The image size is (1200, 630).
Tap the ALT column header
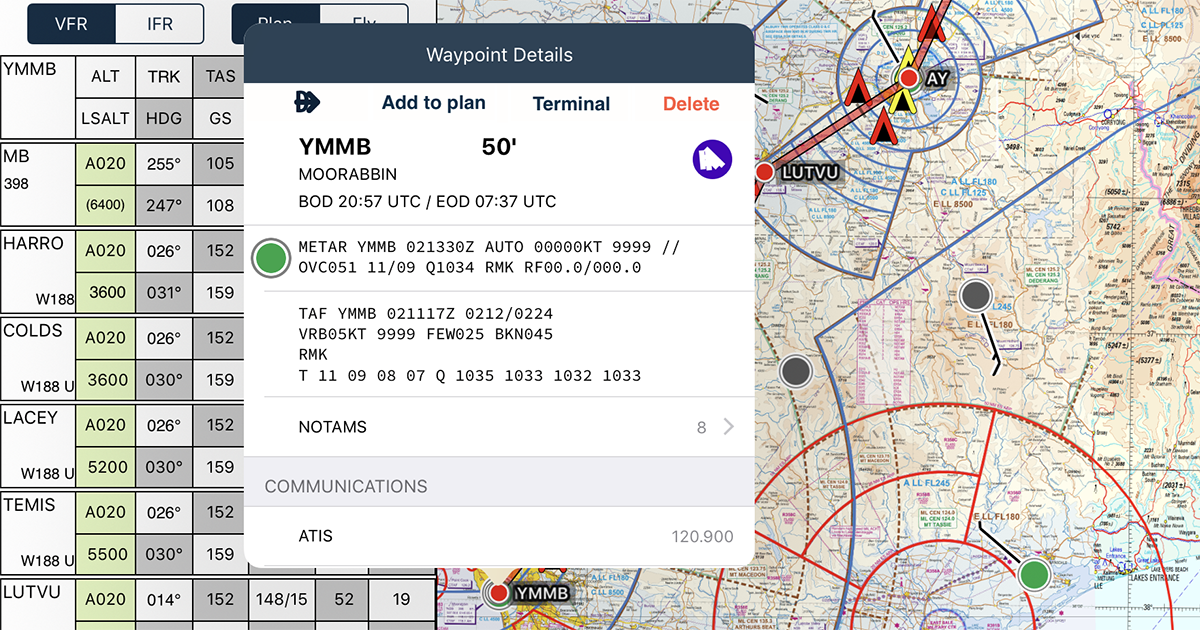[105, 76]
